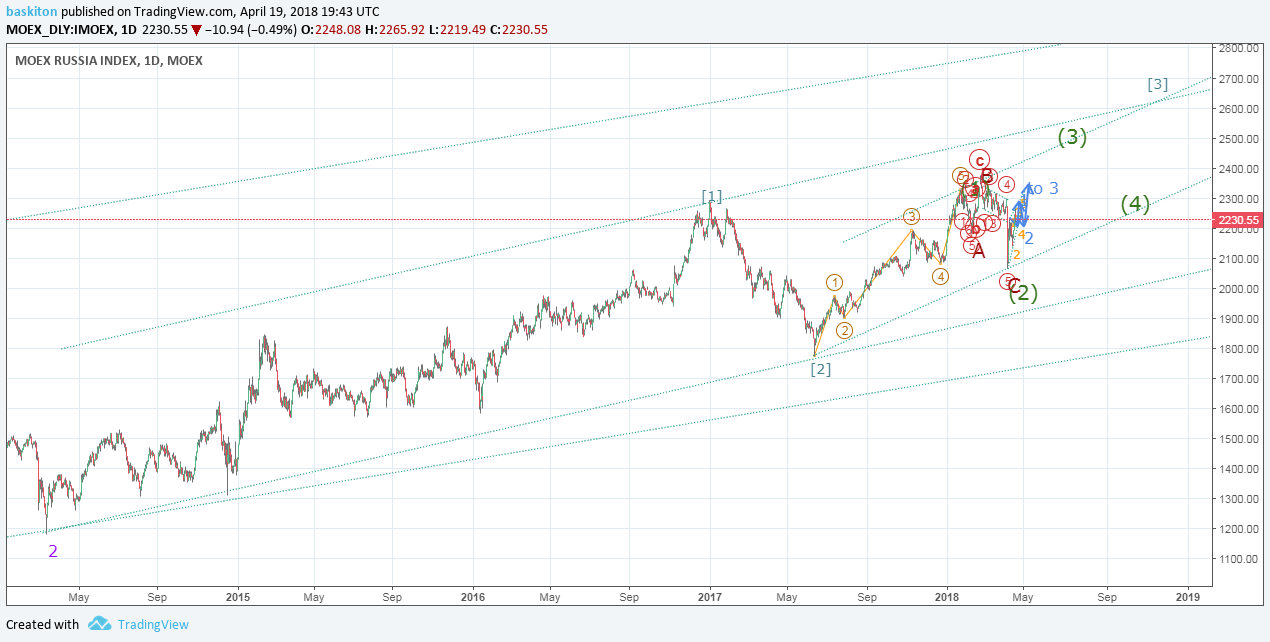Click the orange circled 3 wave marker
Screen dimensions: 1270x642
tap(911, 216)
